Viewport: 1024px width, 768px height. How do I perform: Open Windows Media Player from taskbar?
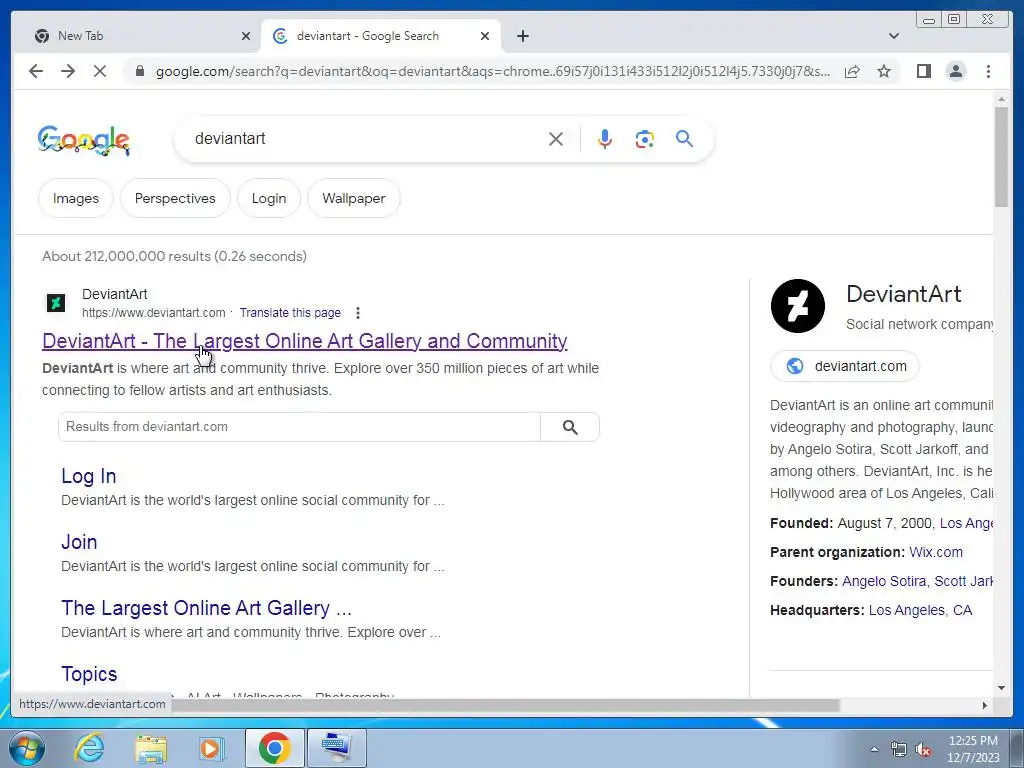point(211,748)
